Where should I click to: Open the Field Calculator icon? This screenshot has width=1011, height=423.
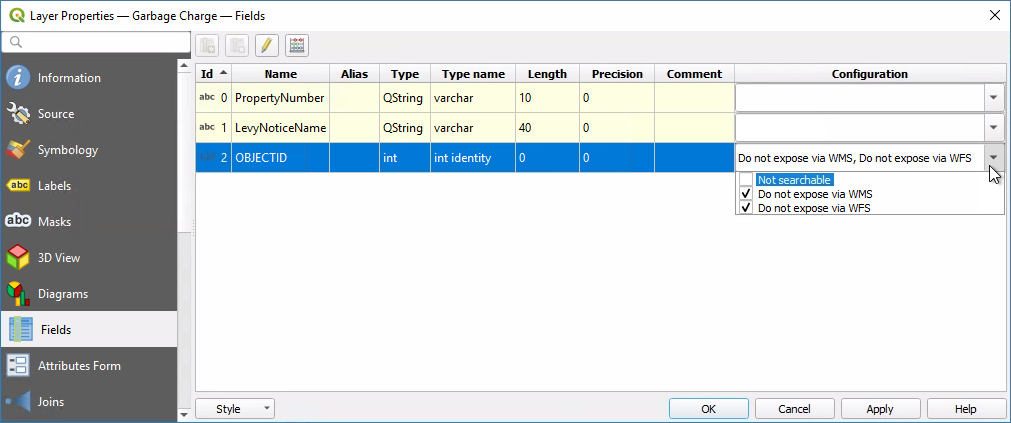pyautogui.click(x=296, y=45)
